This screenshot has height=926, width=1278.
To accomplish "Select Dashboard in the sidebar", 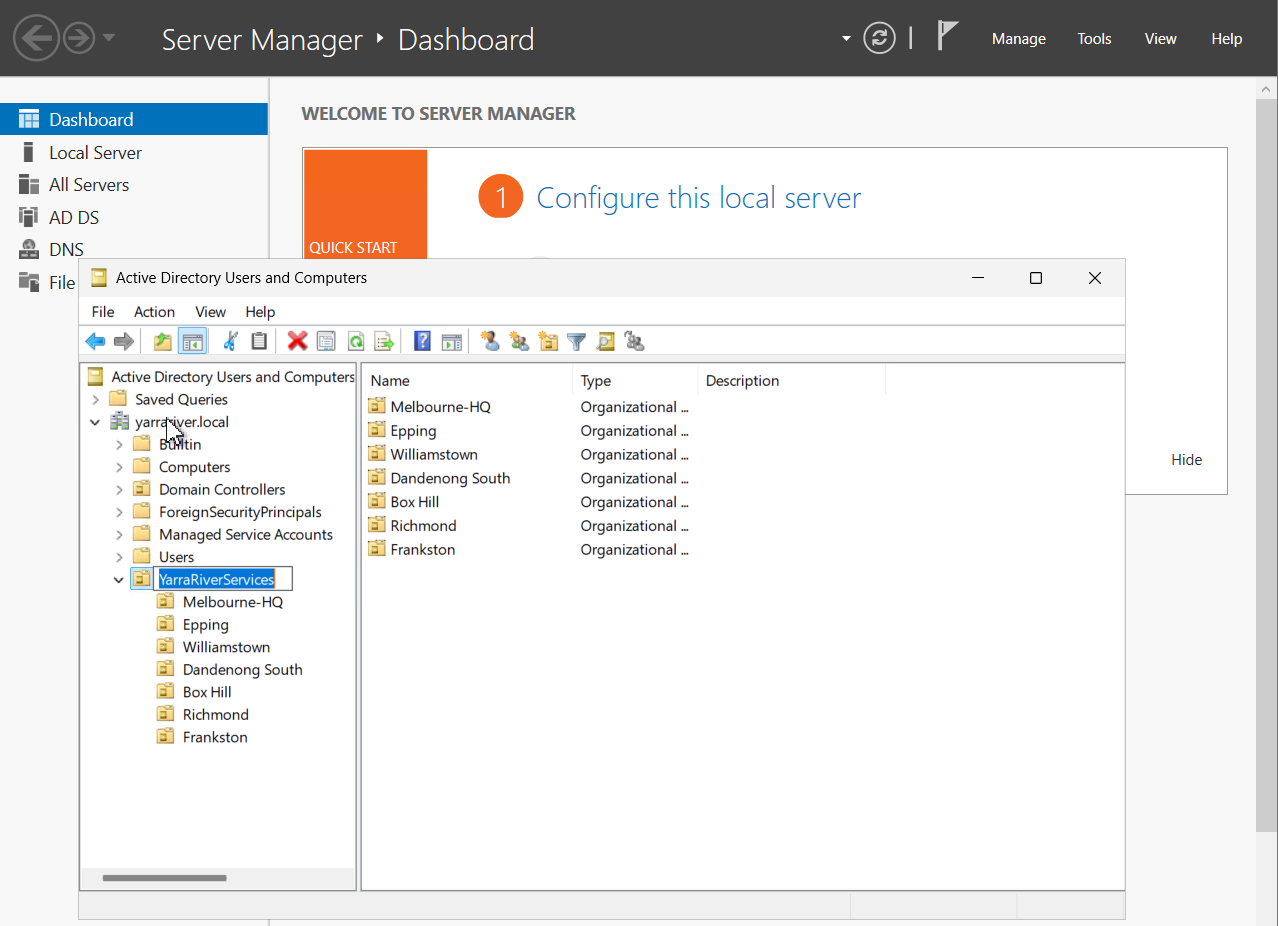I will point(134,119).
